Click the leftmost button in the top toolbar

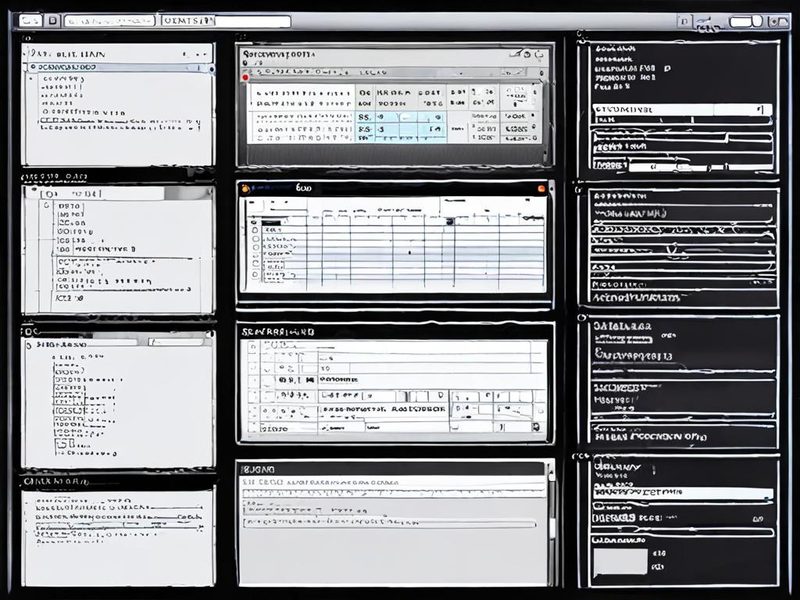tap(31, 21)
